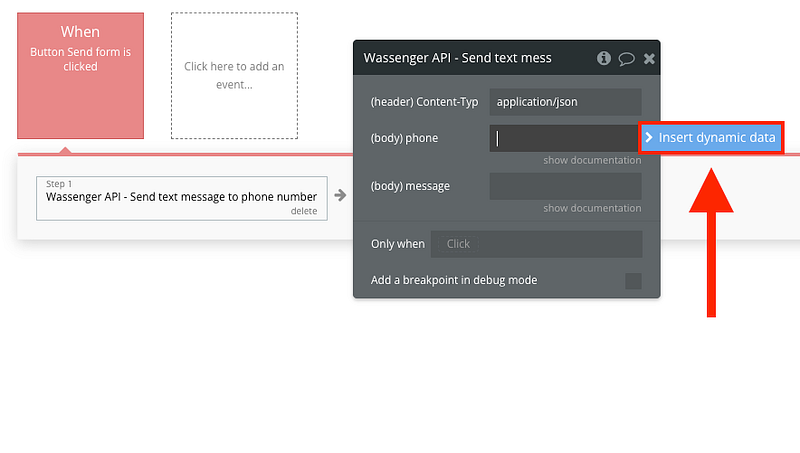Click the '(body) phone' label
This screenshot has width=800, height=453.
(404, 138)
